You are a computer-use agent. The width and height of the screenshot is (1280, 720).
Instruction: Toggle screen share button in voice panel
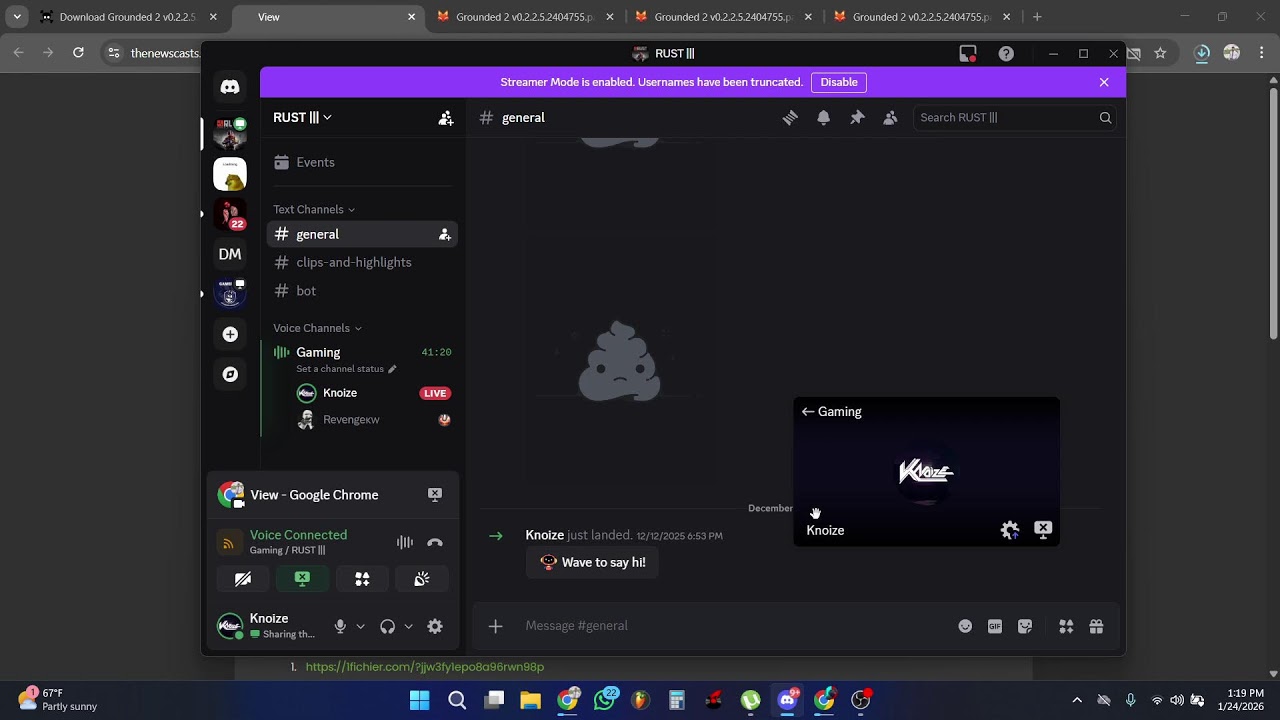302,579
